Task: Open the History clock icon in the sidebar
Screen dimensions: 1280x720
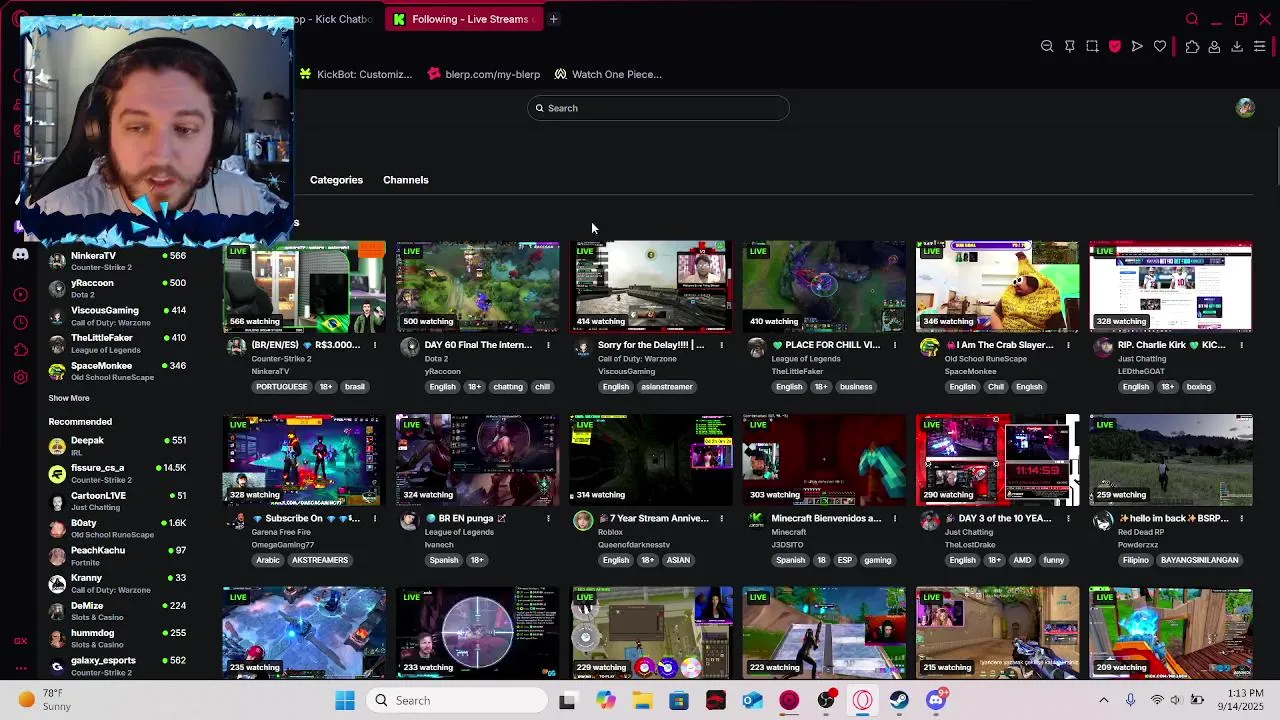Action: [20, 322]
